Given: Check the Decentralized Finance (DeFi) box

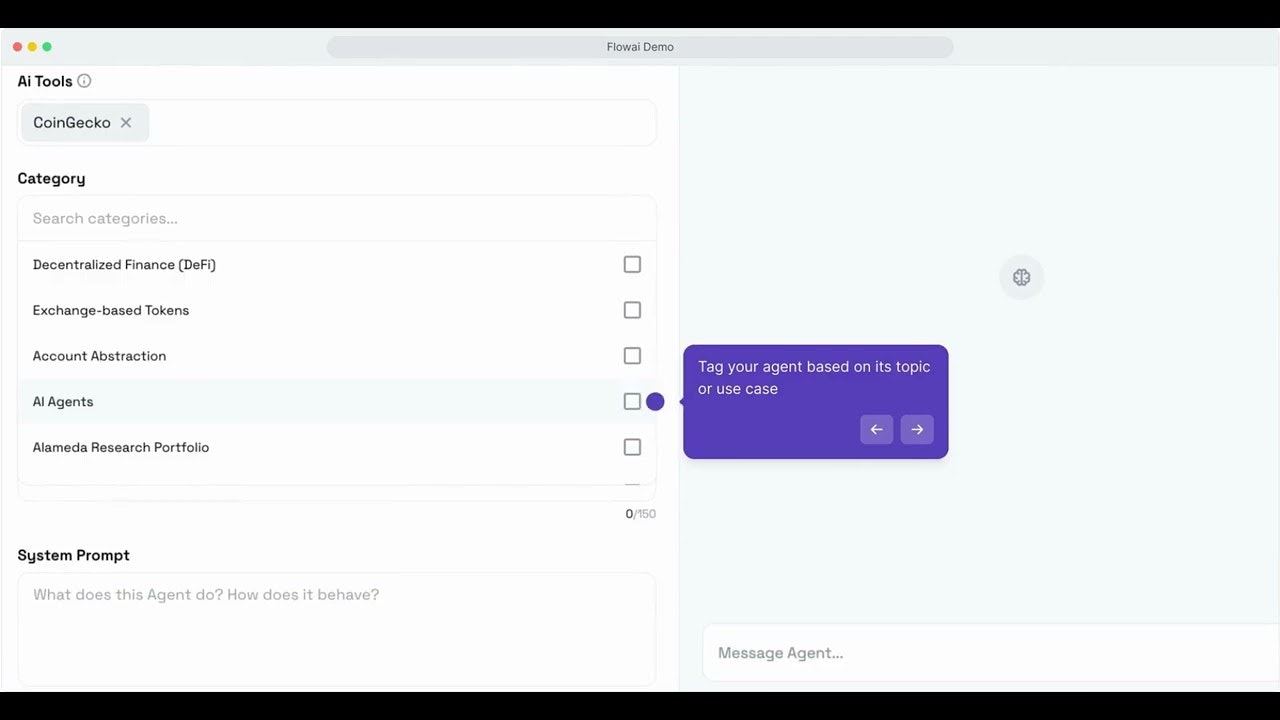Looking at the screenshot, I should pyautogui.click(x=632, y=265).
